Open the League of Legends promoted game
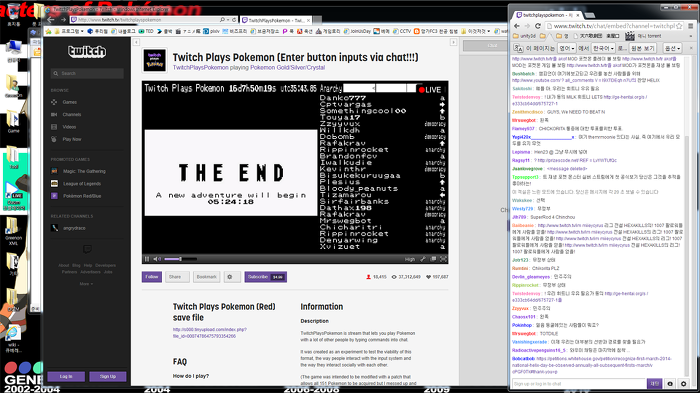Screen dimensions: 700x393 click(82, 184)
